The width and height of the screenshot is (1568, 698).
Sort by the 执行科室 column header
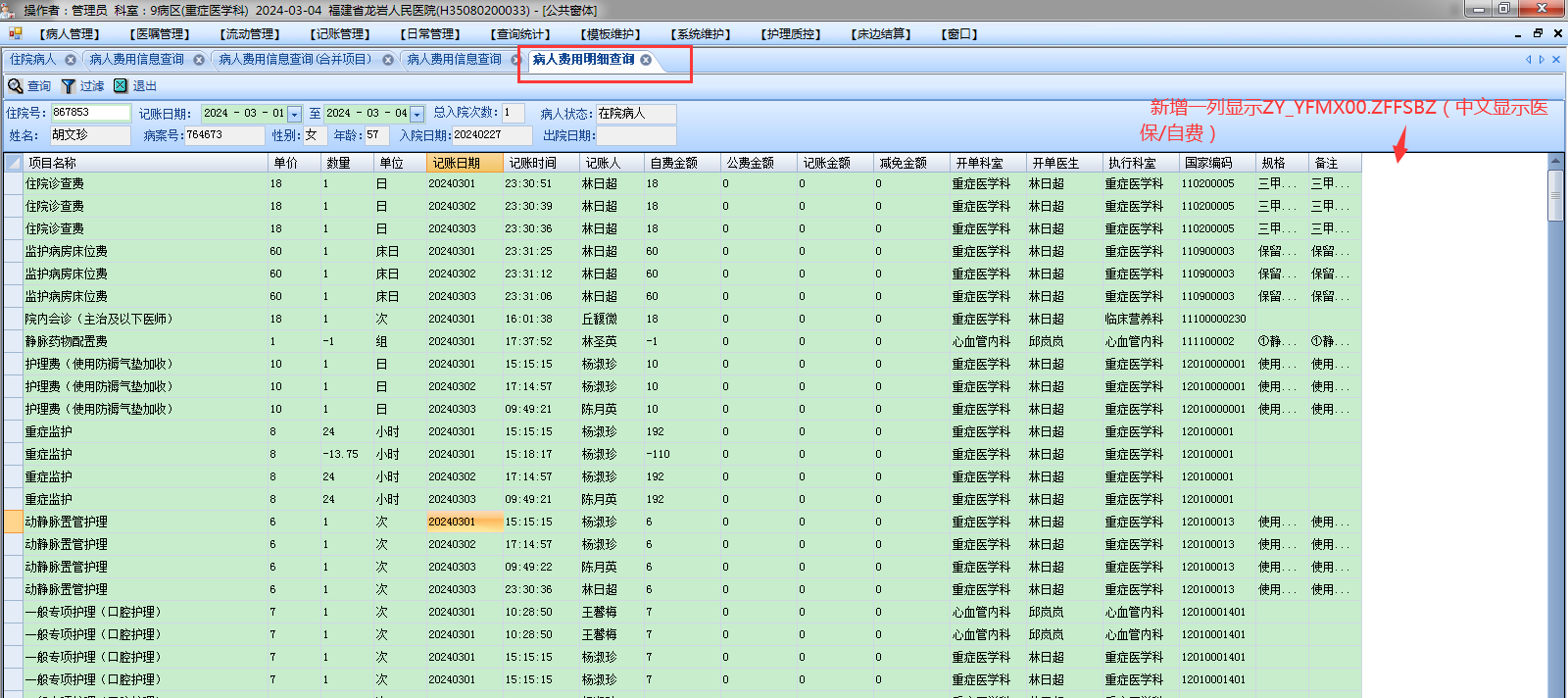click(1141, 163)
